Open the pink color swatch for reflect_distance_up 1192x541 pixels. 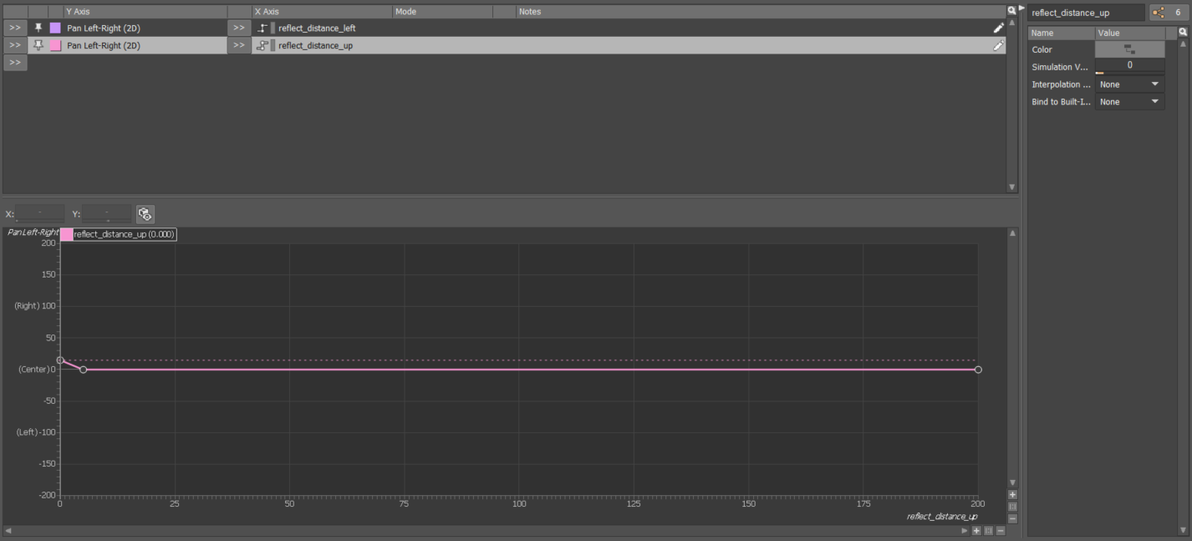55,46
